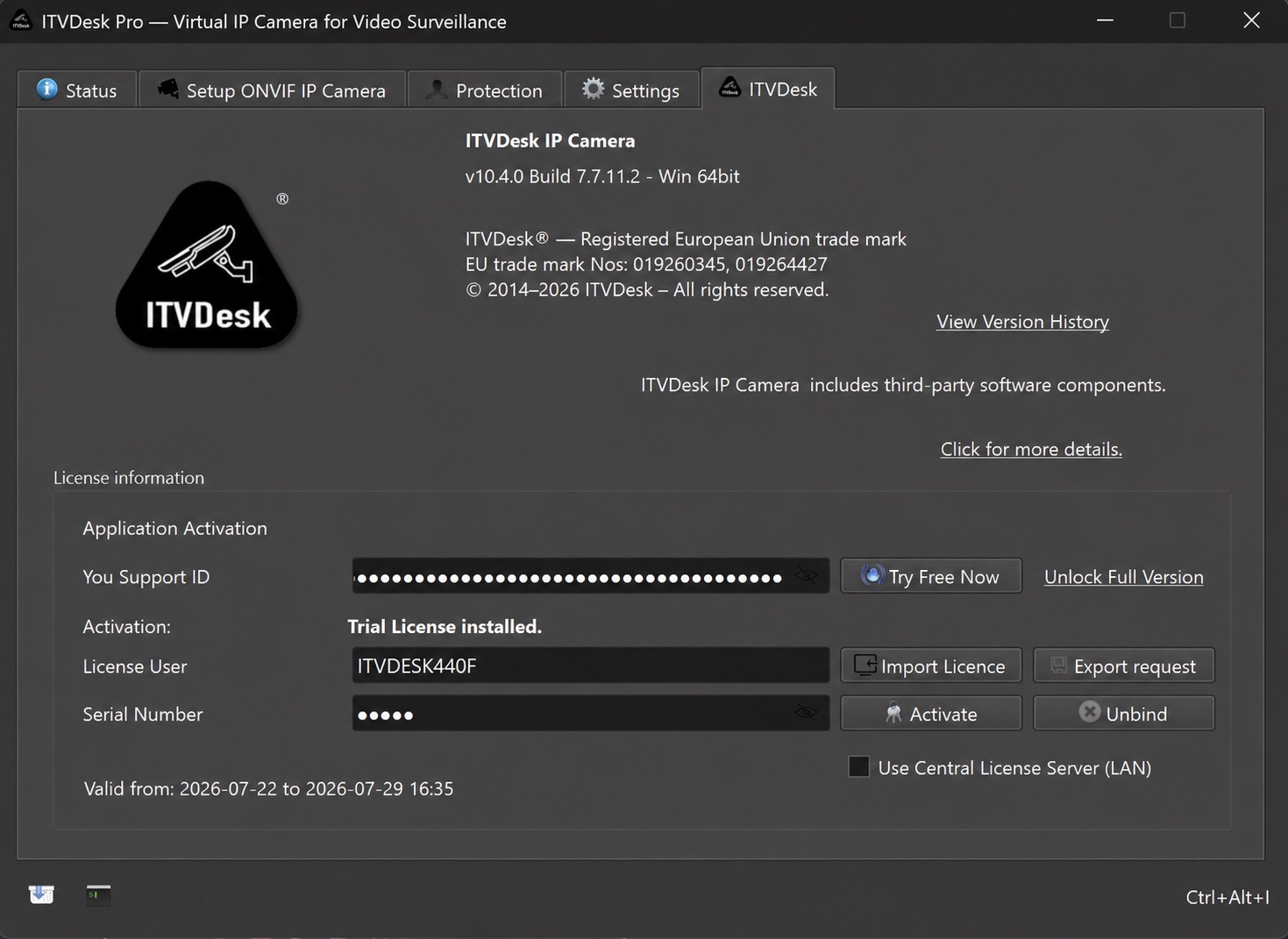
Task: Close the ITVDesk Pro window
Action: pos(1251,20)
